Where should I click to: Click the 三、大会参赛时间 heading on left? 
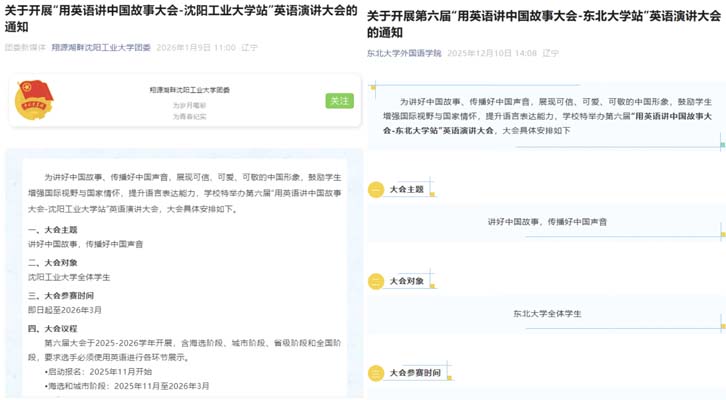coord(62,295)
